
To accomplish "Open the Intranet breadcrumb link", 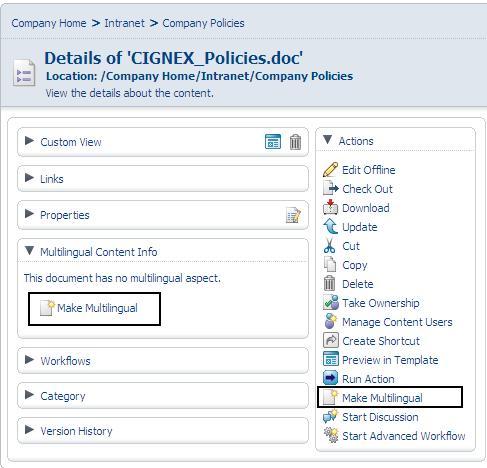I will coord(124,23).
